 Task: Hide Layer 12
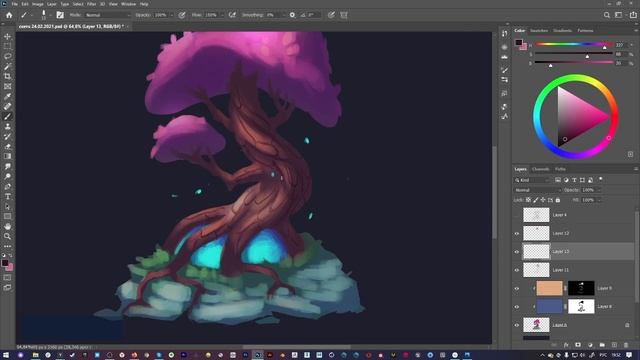pyautogui.click(x=517, y=233)
